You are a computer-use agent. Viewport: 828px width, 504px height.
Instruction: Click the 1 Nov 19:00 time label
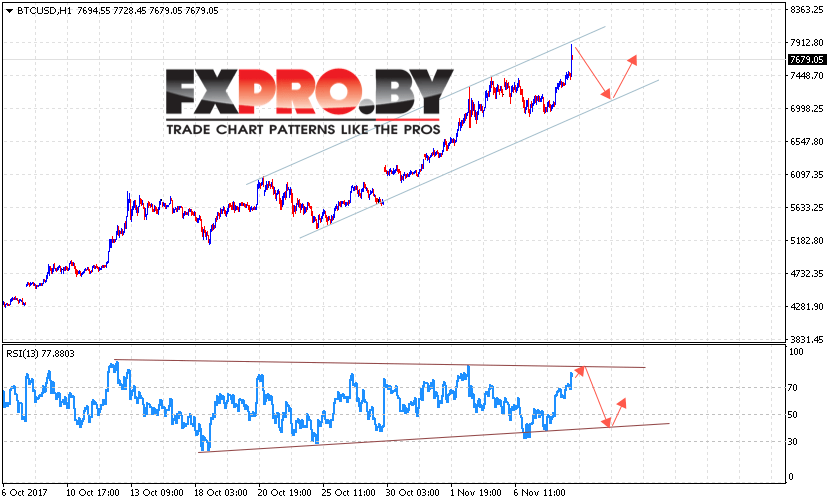[x=476, y=492]
